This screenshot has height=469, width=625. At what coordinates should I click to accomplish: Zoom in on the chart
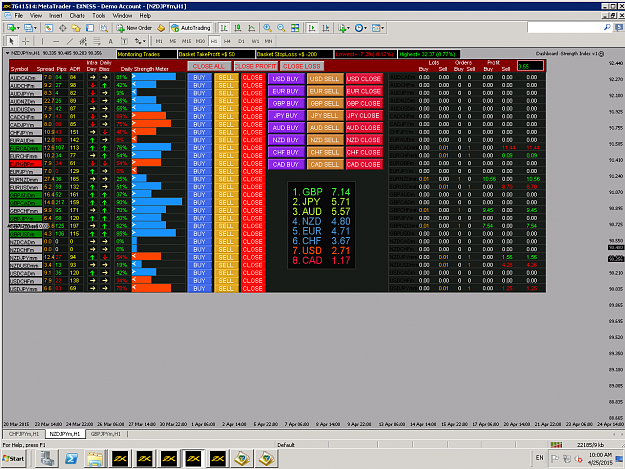(x=267, y=28)
